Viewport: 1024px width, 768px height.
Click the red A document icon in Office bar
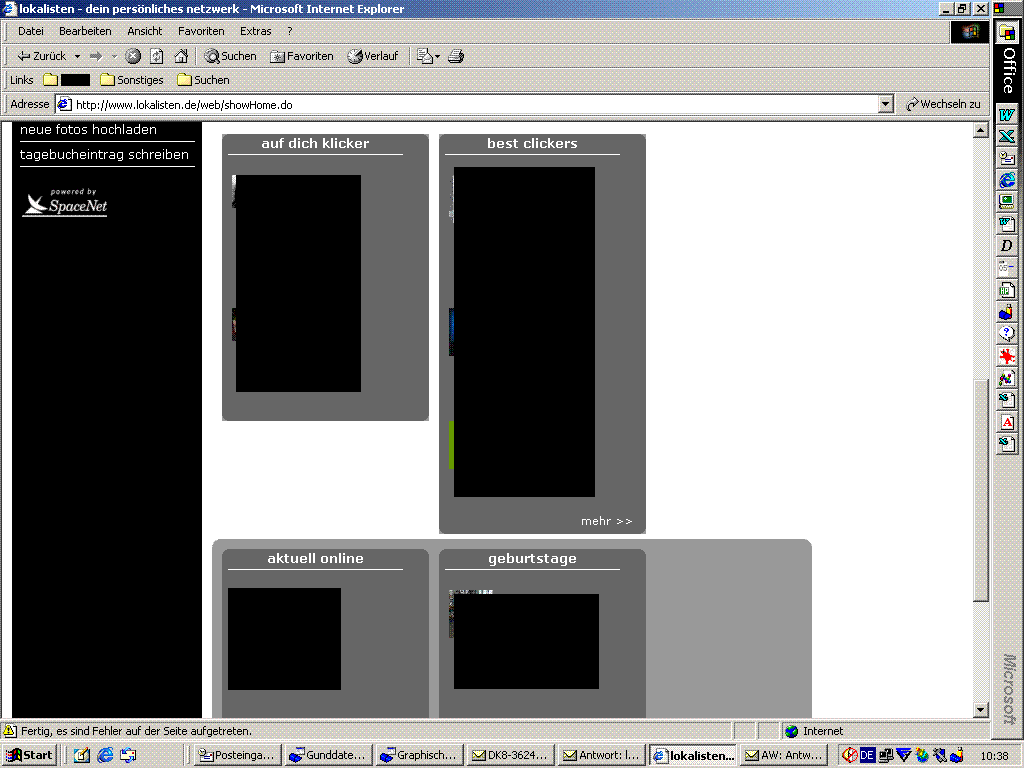coord(1006,422)
